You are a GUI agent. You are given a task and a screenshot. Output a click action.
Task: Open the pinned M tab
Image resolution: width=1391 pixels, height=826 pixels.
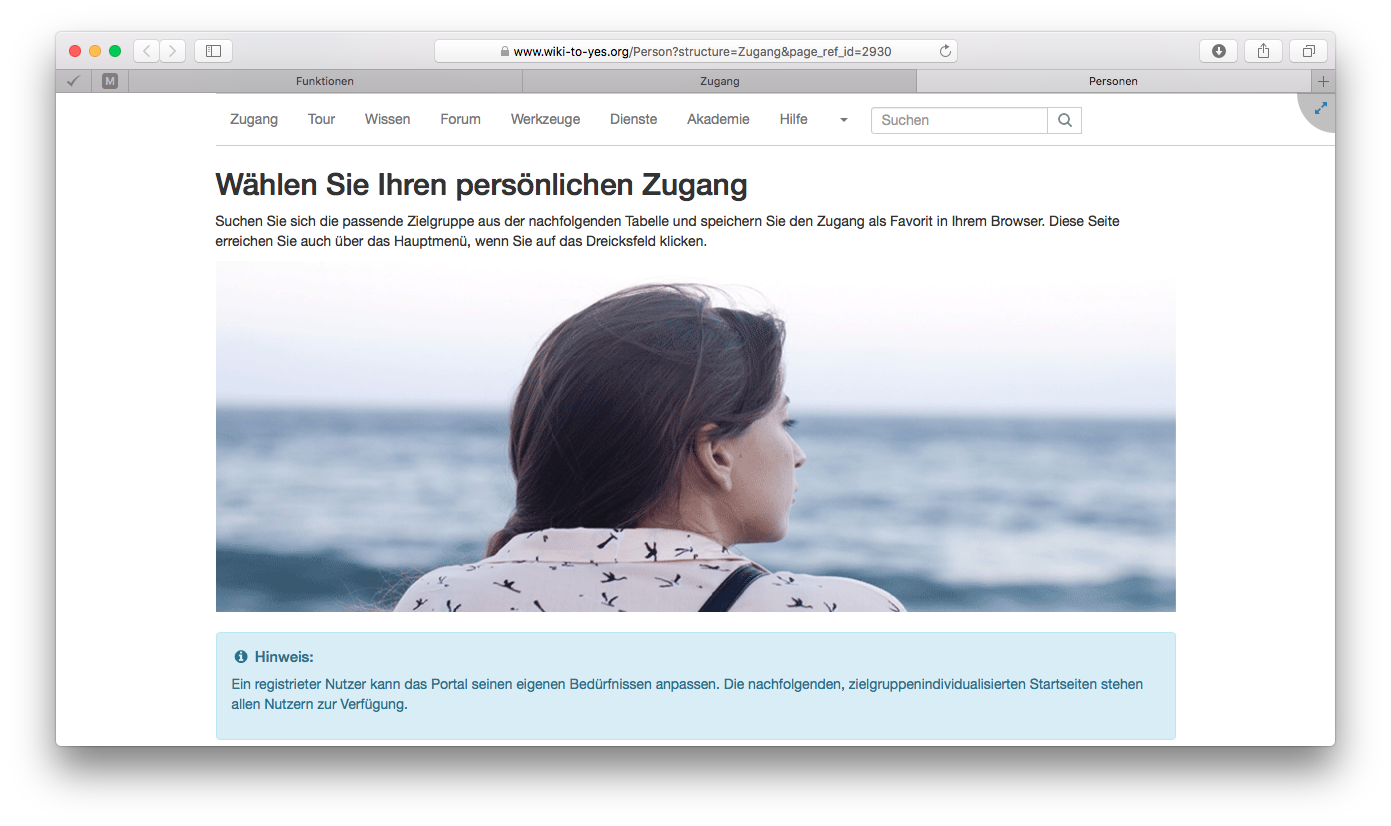tap(110, 81)
